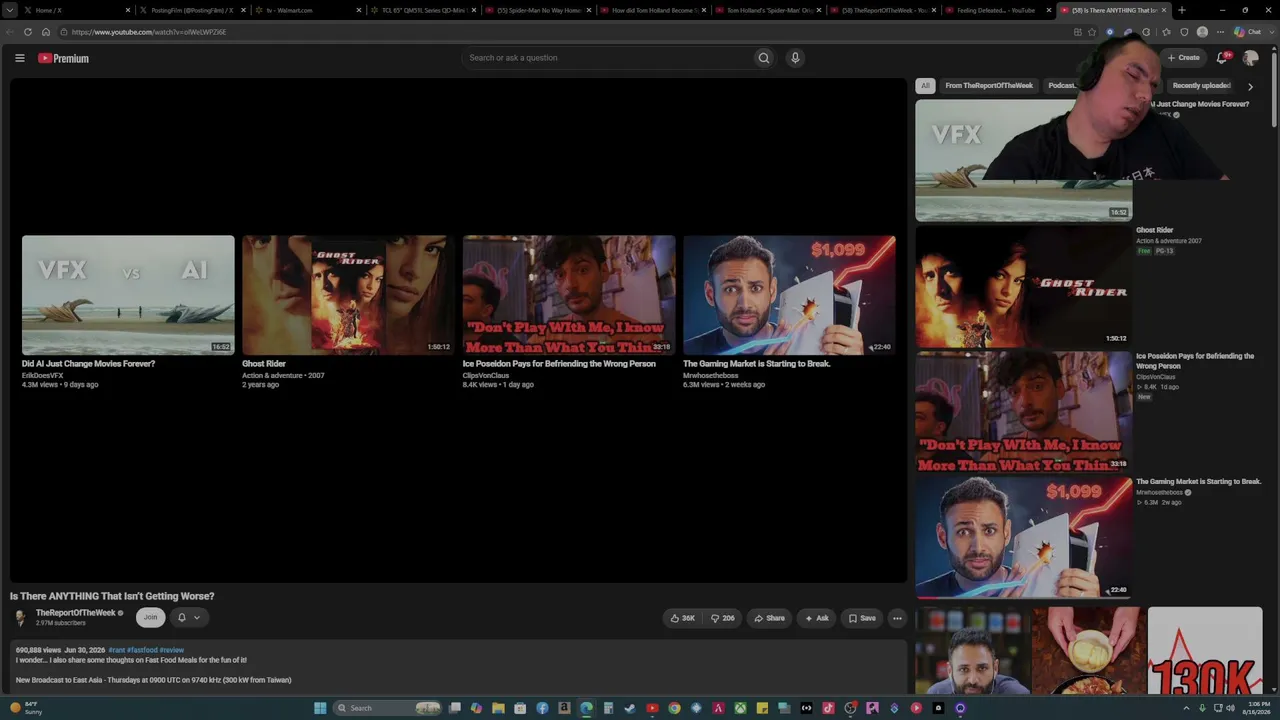Open TheReportOfTheWeek channel avatar

(x=20, y=618)
